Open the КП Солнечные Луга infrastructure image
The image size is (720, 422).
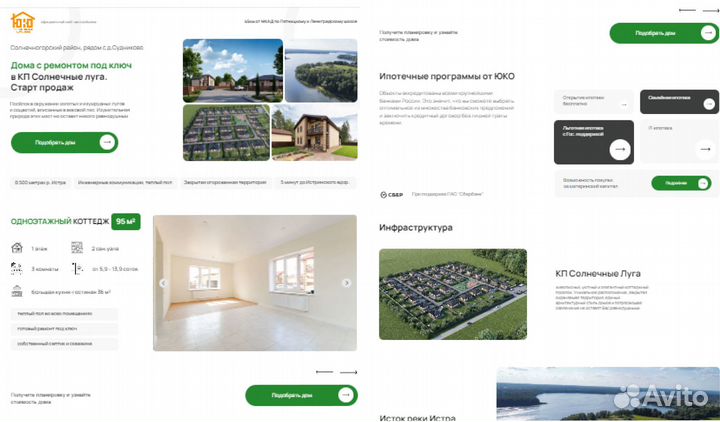pyautogui.click(x=453, y=294)
